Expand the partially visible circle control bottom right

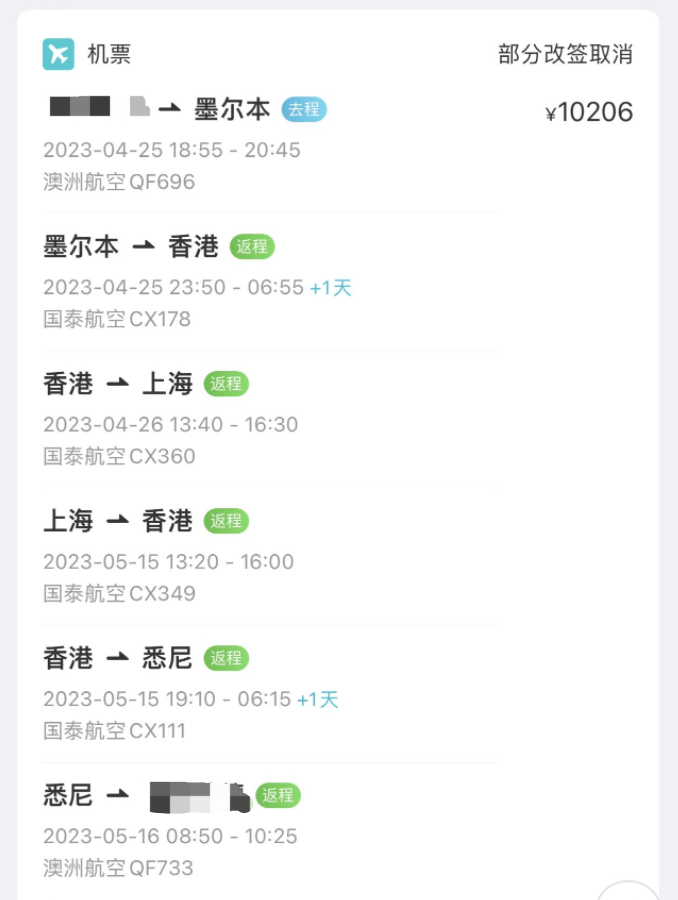[630, 890]
